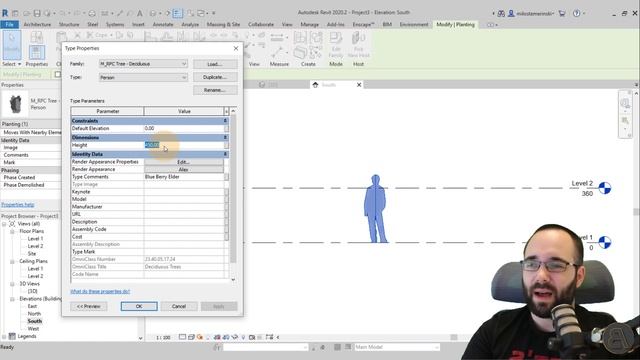Click the drawing view vertical scrollbar
This screenshot has width=640, height=360.
[x=636, y=211]
